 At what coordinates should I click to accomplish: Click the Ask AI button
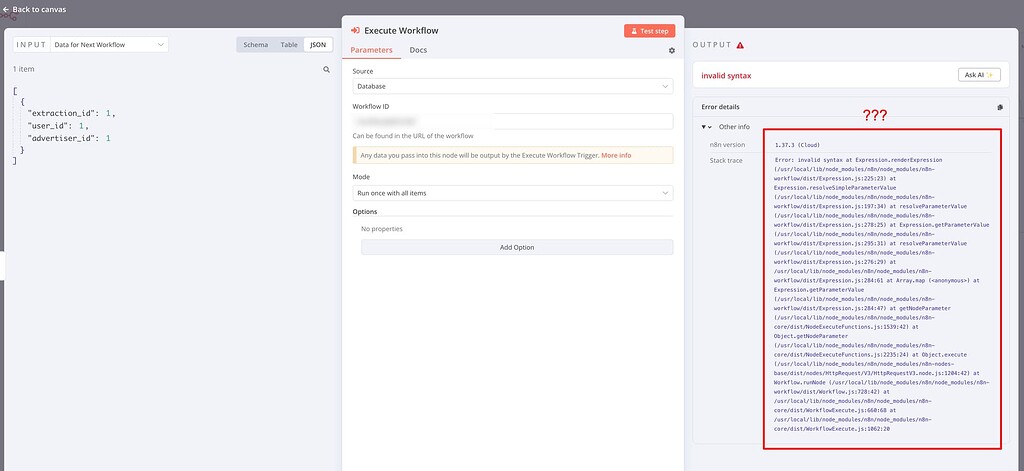978,75
